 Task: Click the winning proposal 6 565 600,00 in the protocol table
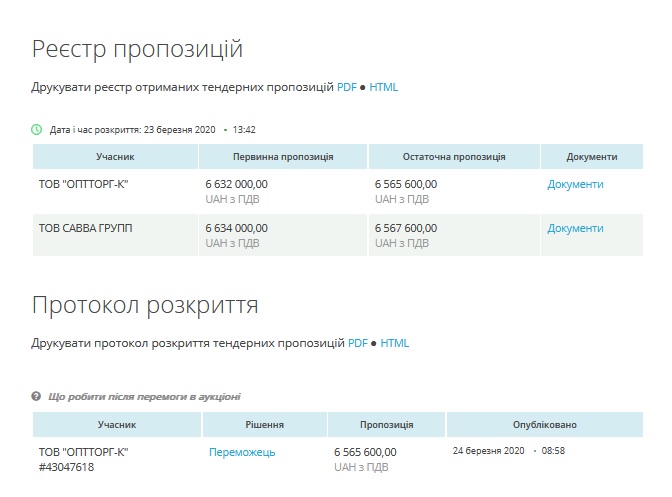(365, 452)
